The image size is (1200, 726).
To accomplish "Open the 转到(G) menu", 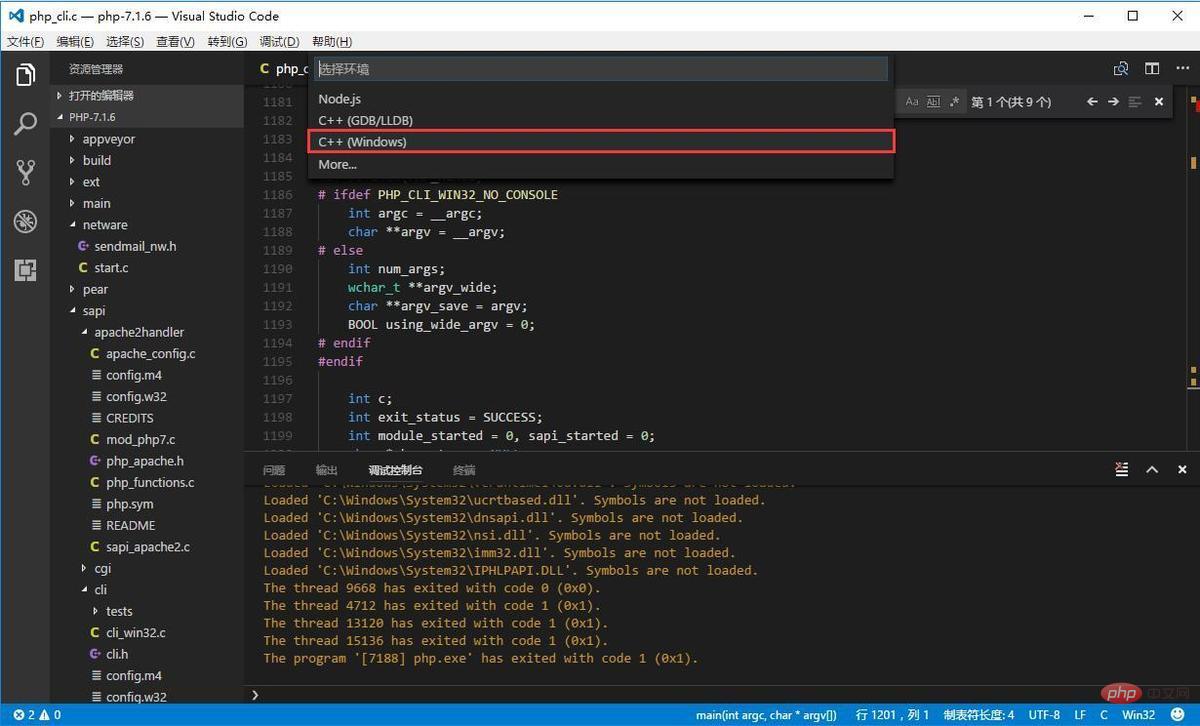I will (227, 41).
